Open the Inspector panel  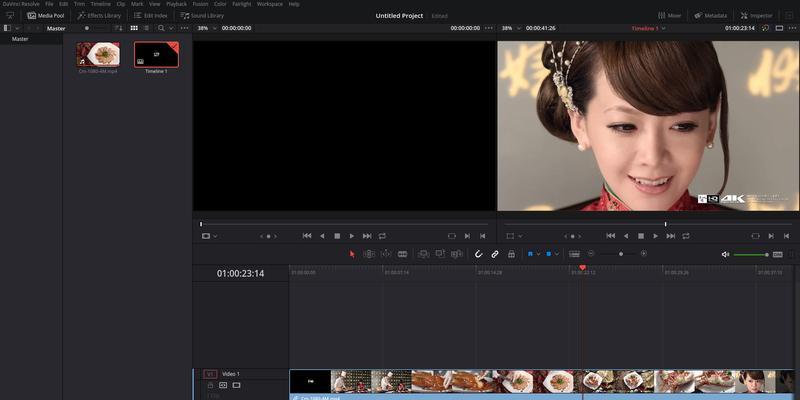click(757, 16)
